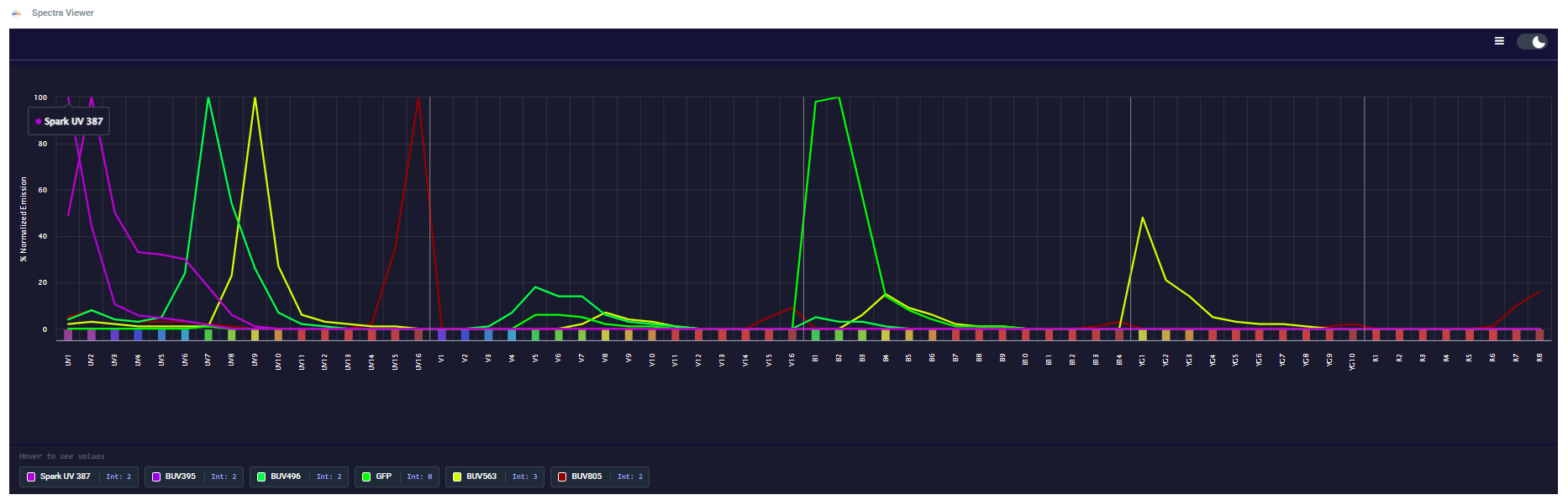Toggle the dark mode switch
Image resolution: width=1568 pixels, height=500 pixels.
1532,42
